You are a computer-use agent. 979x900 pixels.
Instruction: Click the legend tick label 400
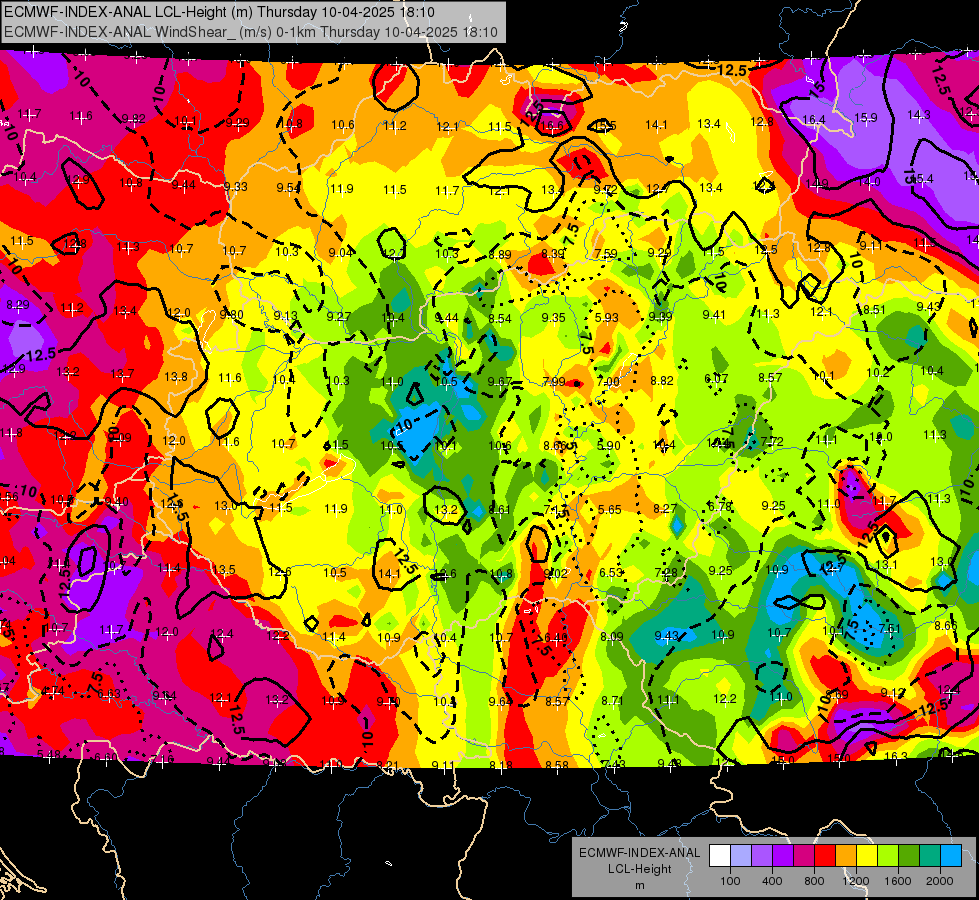[772, 881]
